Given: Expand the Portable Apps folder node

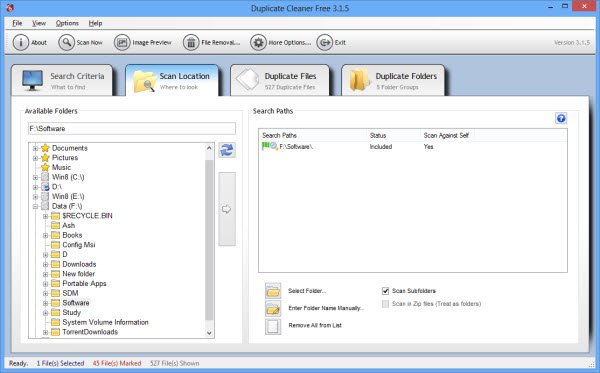Looking at the screenshot, I should point(46,284).
